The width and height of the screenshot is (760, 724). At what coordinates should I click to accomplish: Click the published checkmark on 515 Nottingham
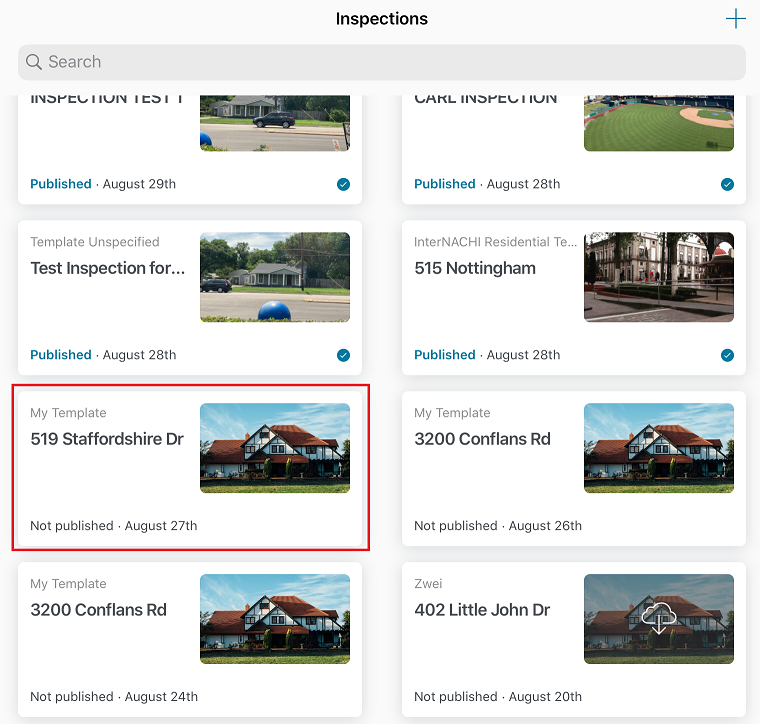(727, 355)
